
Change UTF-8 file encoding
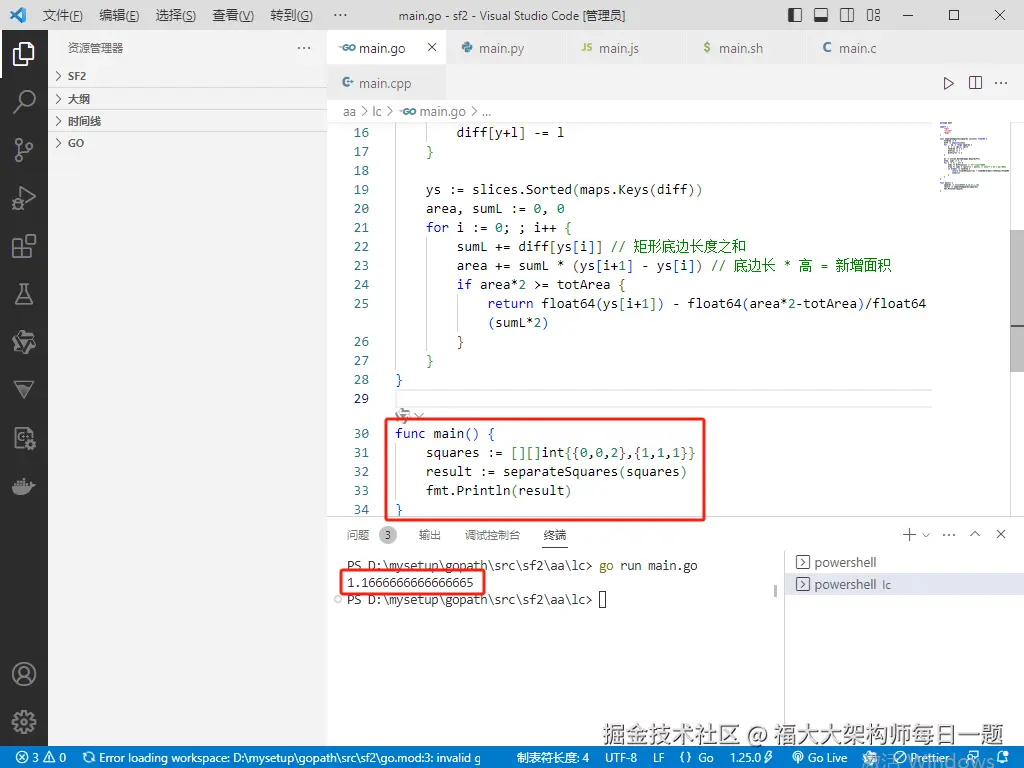coord(620,758)
